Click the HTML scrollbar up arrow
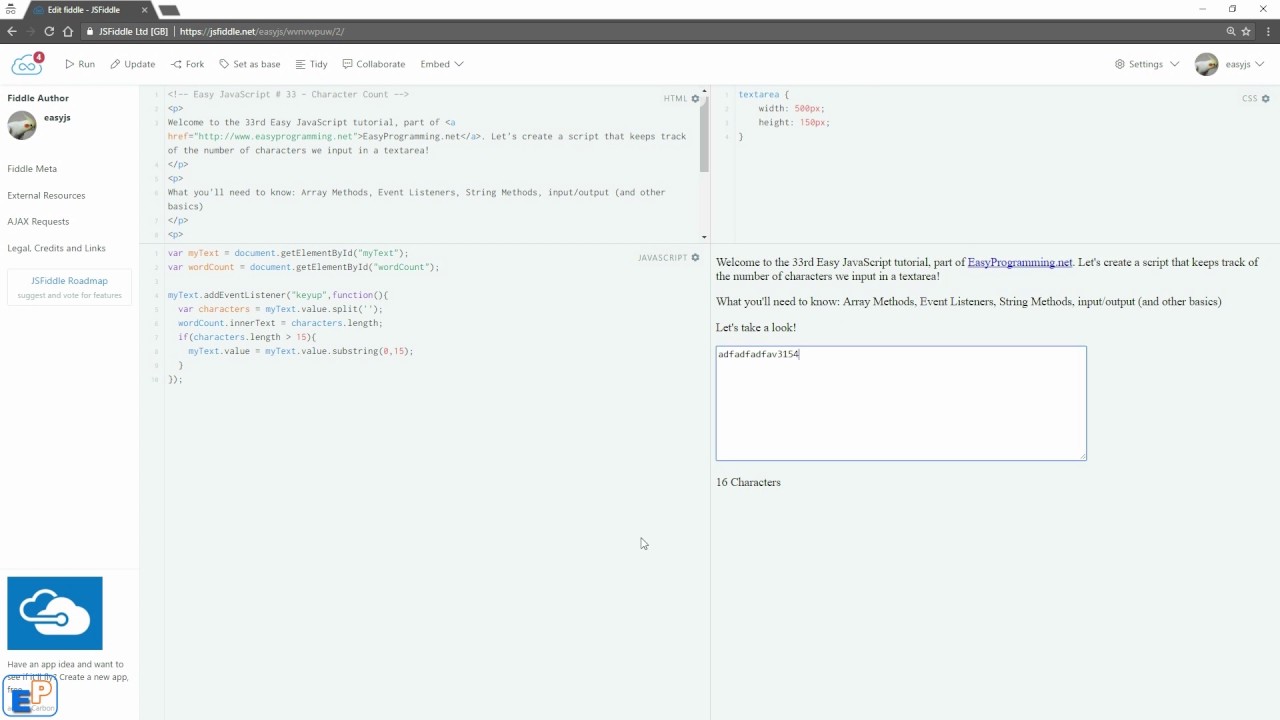 [x=704, y=92]
